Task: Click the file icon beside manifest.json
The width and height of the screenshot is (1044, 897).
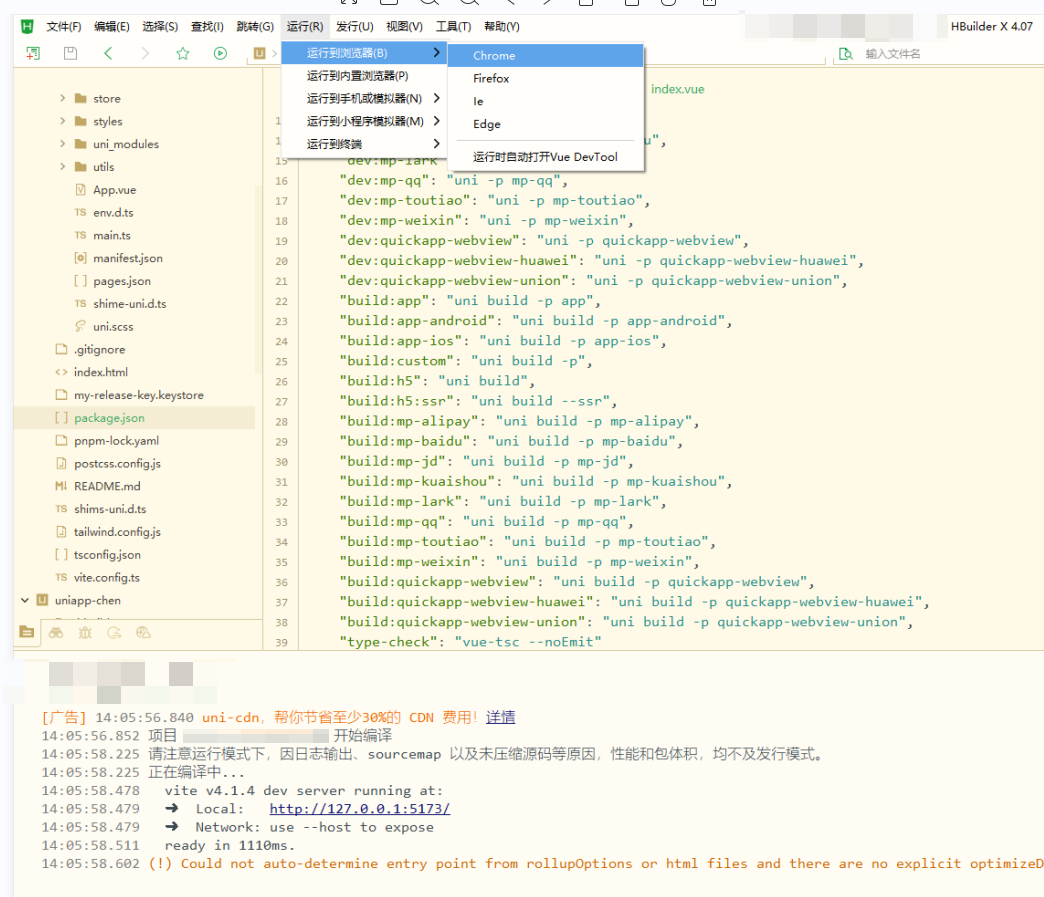Action: (x=81, y=258)
